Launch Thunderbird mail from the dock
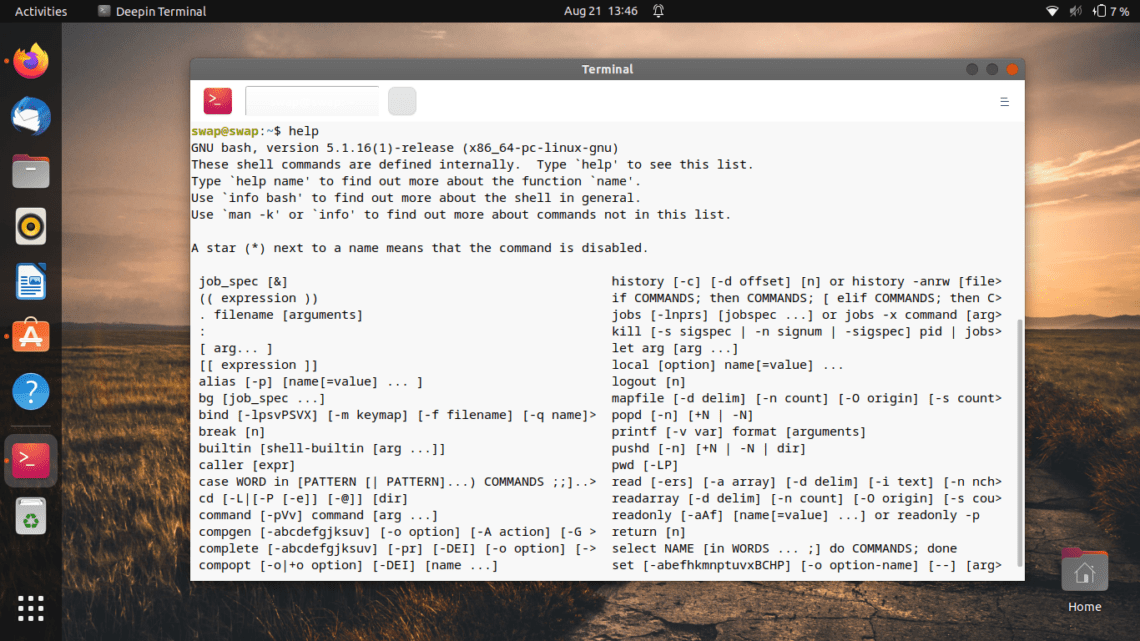 click(29, 116)
